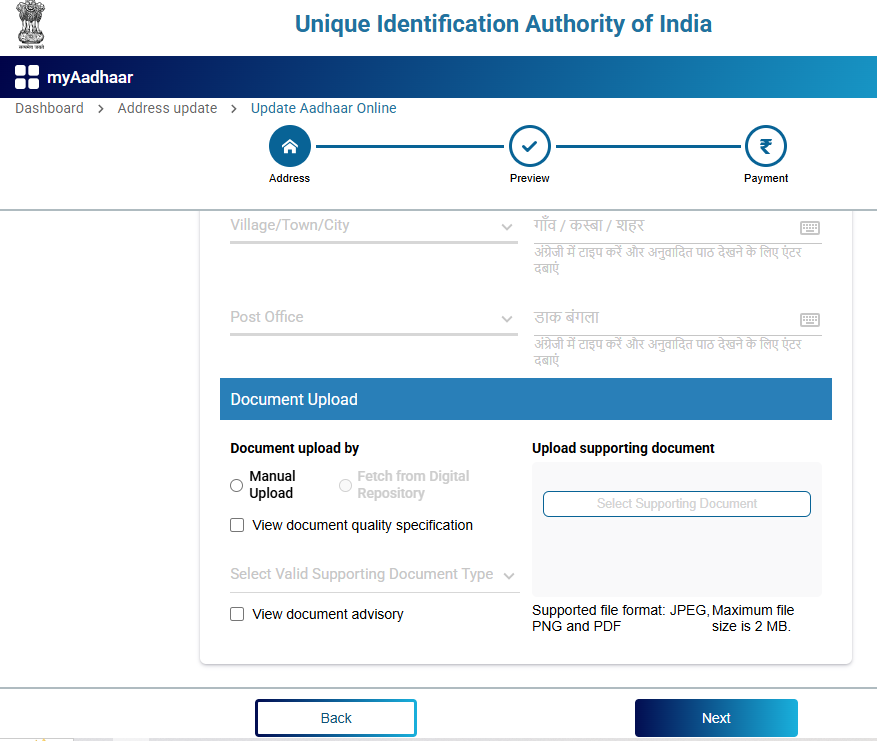The height and width of the screenshot is (741, 877).
Task: Open the myAadhaar apps grid icon
Action: [25, 76]
